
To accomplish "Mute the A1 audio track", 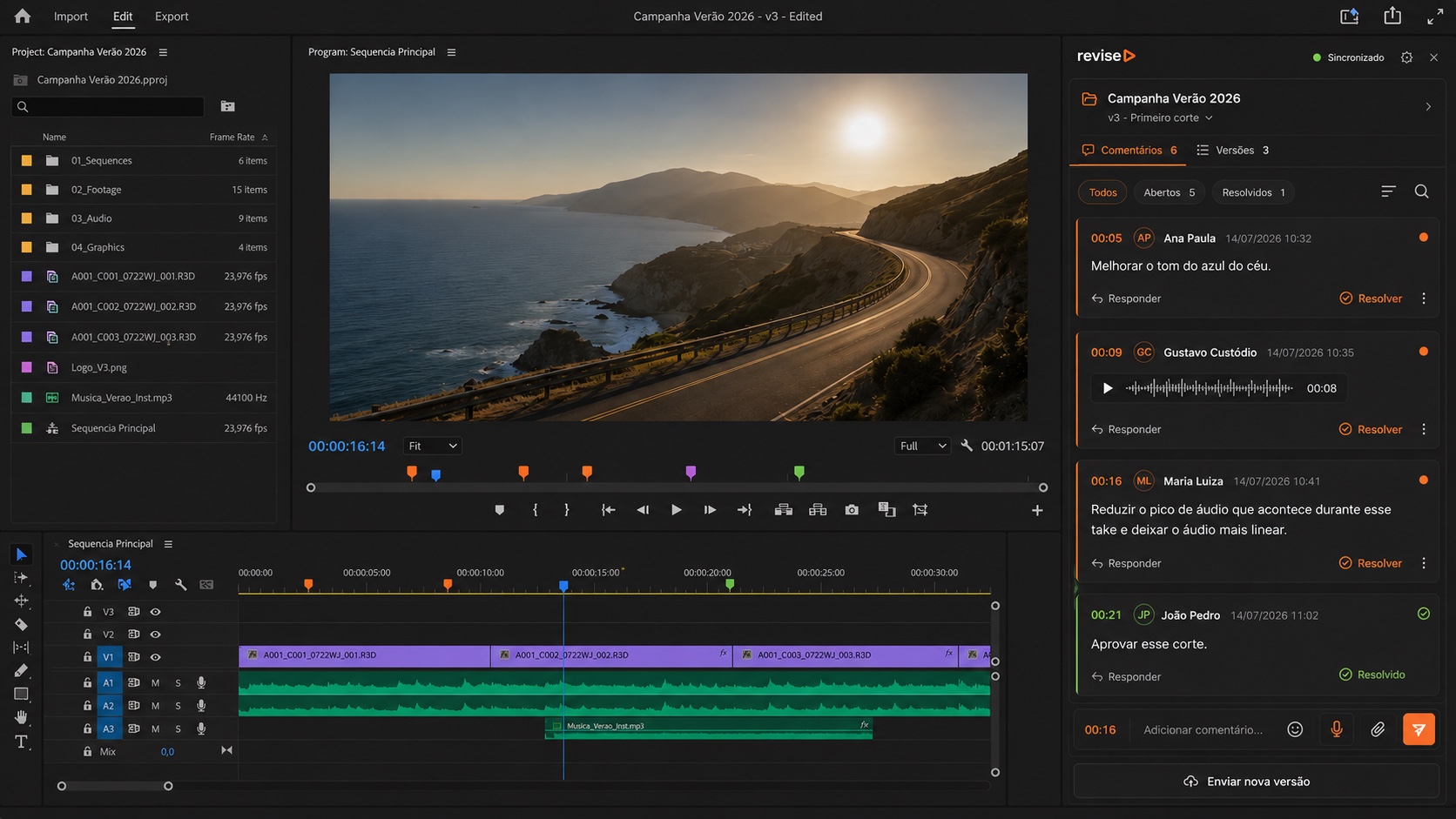I will pos(155,683).
